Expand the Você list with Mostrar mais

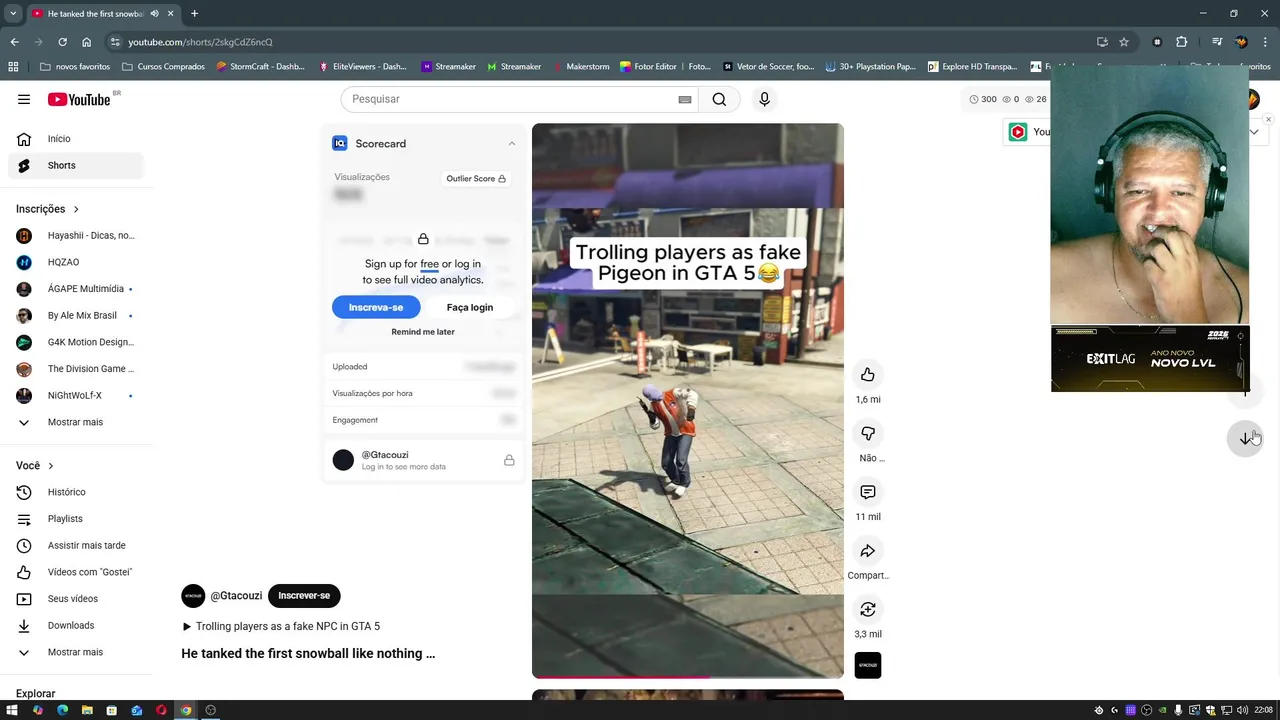tap(76, 652)
